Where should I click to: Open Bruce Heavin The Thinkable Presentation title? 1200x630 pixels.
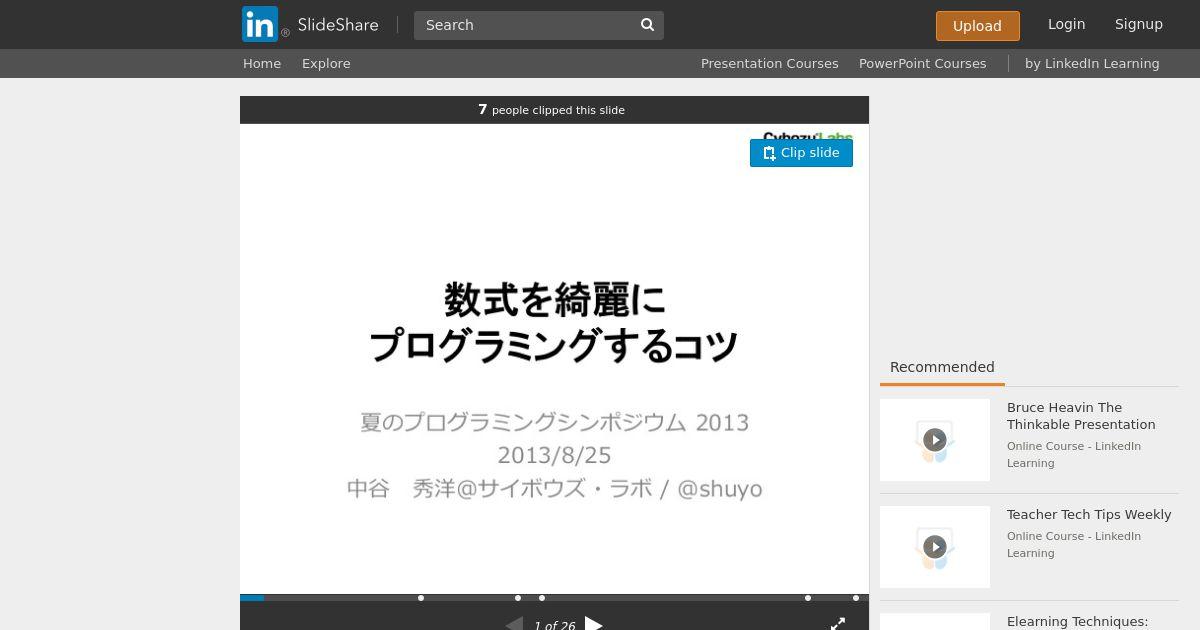(x=1081, y=416)
